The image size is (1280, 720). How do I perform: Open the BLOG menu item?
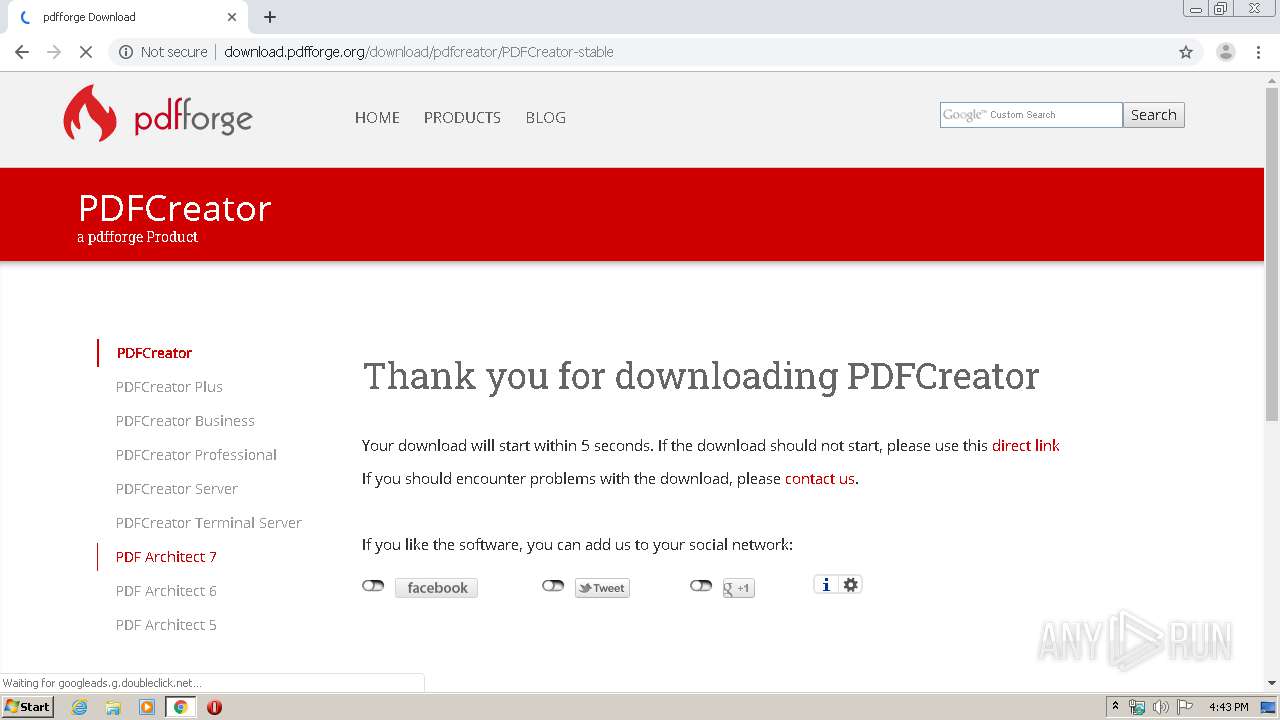[546, 117]
